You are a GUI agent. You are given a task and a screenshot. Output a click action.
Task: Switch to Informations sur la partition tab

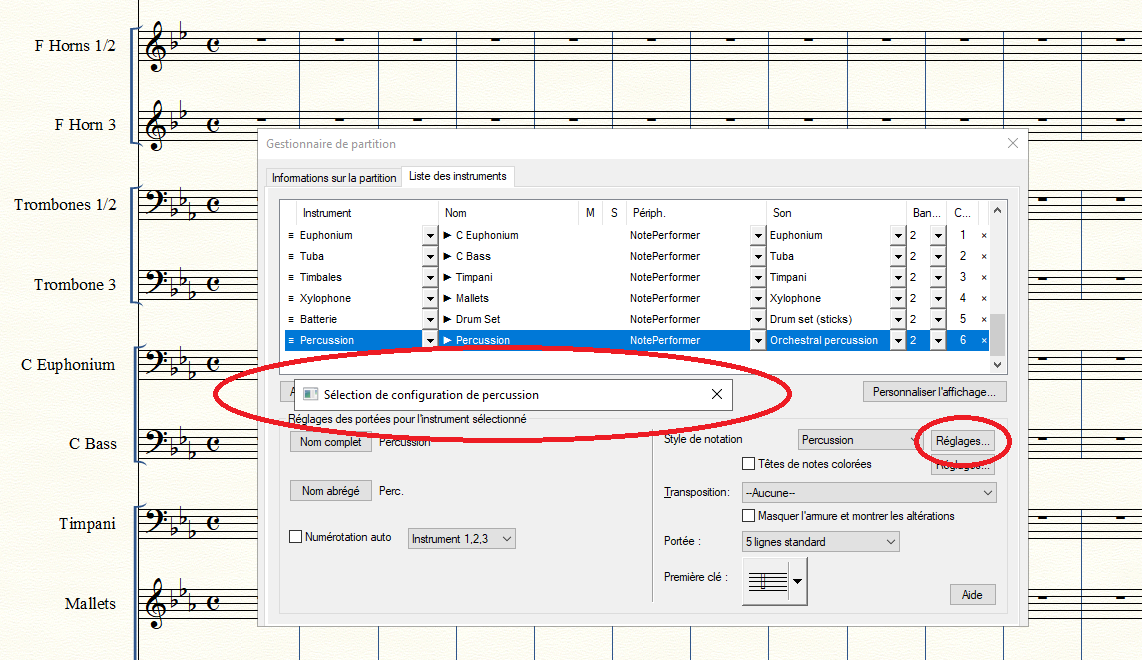(x=334, y=178)
